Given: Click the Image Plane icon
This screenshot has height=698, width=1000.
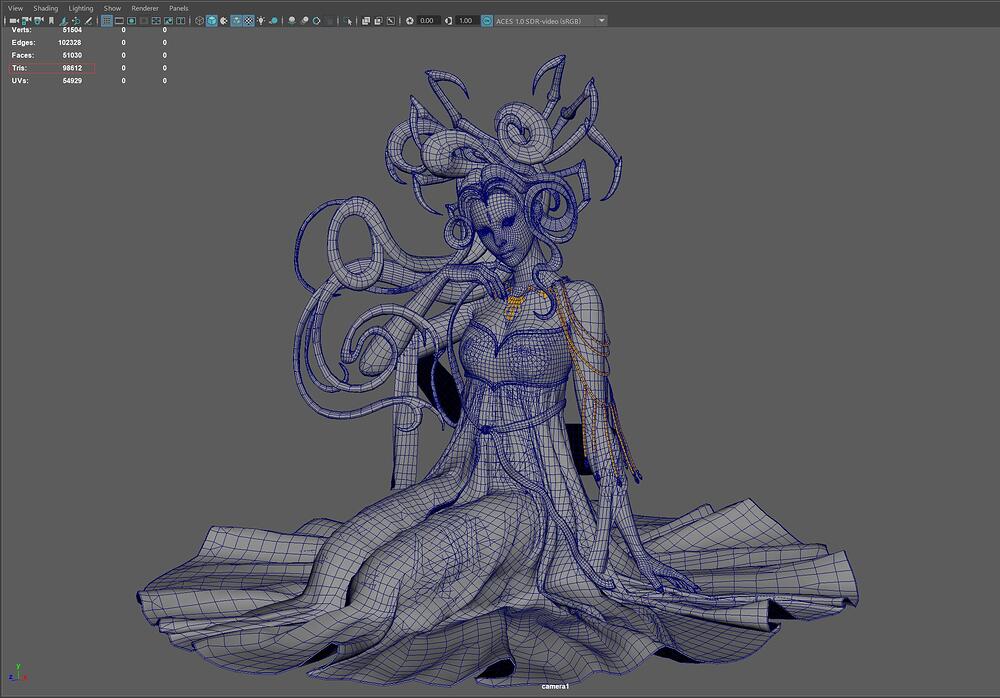Looking at the screenshot, I should 63,20.
